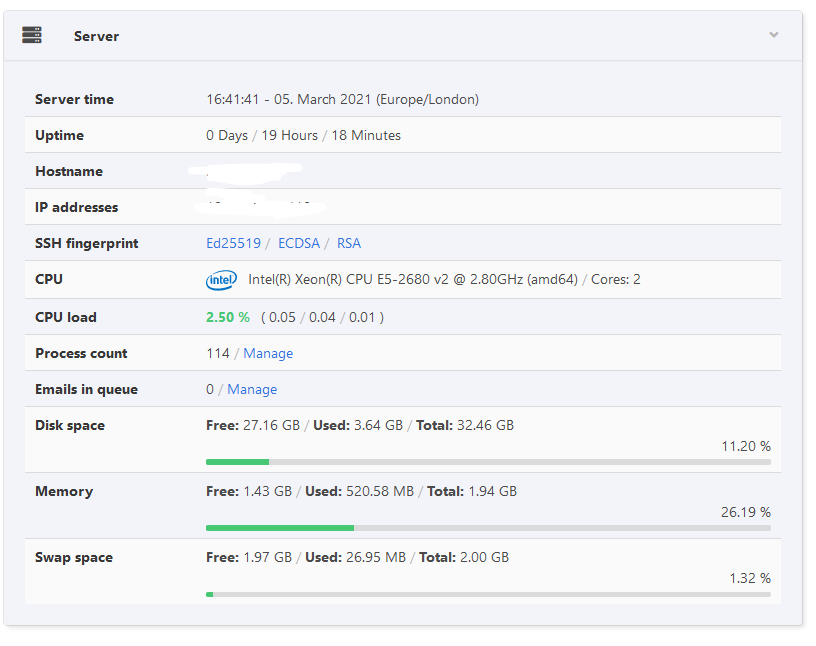816x646 pixels.
Task: Click the Xeon CPU model name text
Action: pos(412,279)
